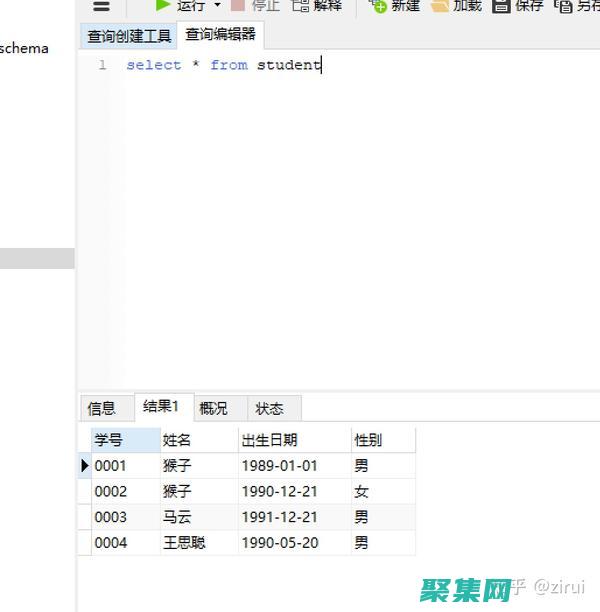Viewport: 600px width, 612px height.
Task: Open the 信息 results tab
Action: pyautogui.click(x=102, y=408)
